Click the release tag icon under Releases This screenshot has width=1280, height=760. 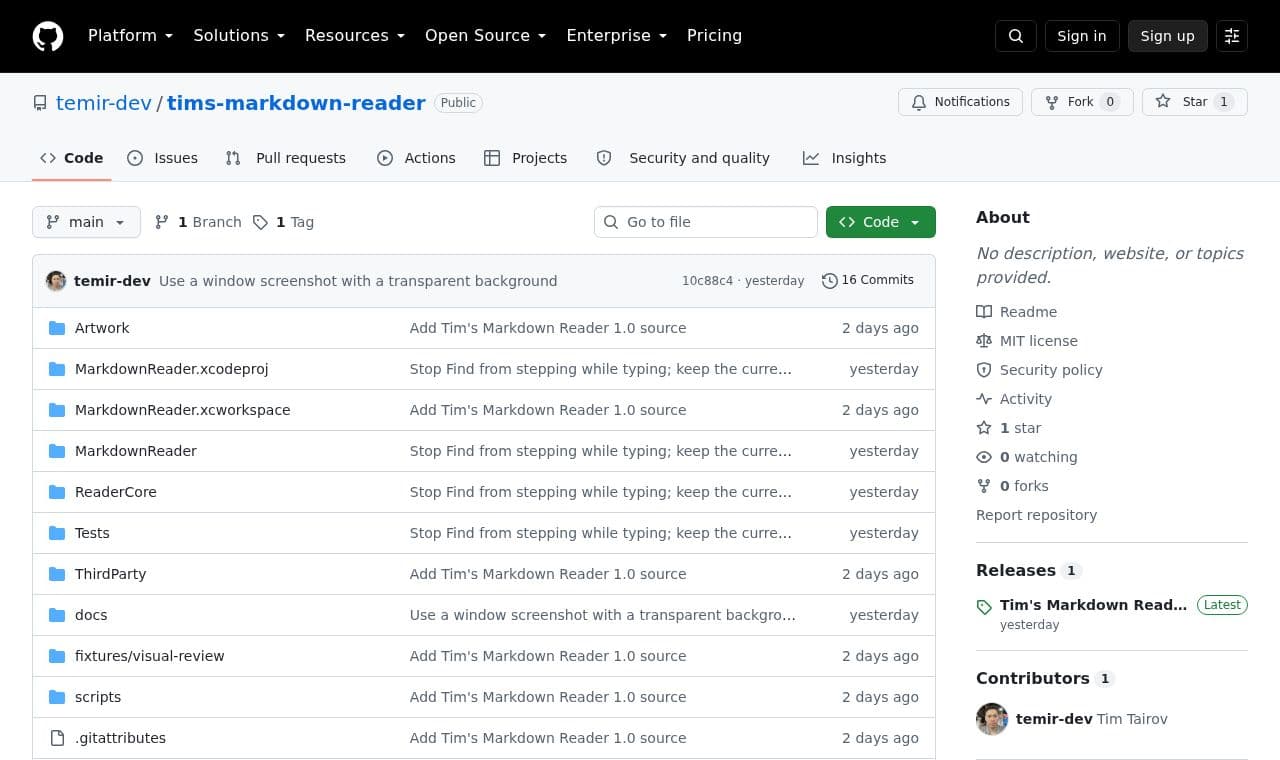[x=984, y=607]
